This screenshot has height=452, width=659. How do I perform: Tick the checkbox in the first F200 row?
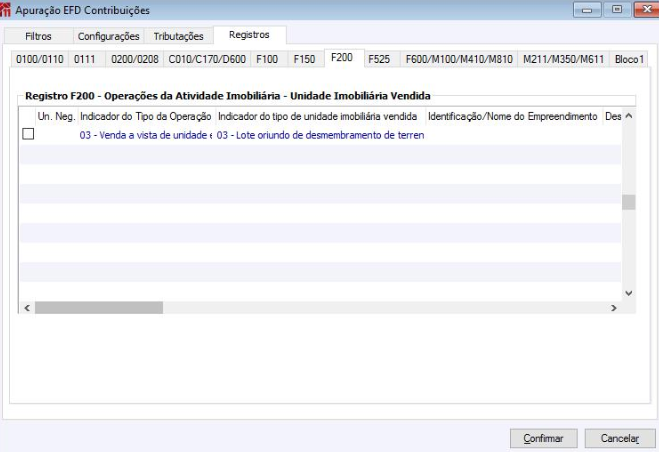click(x=28, y=134)
